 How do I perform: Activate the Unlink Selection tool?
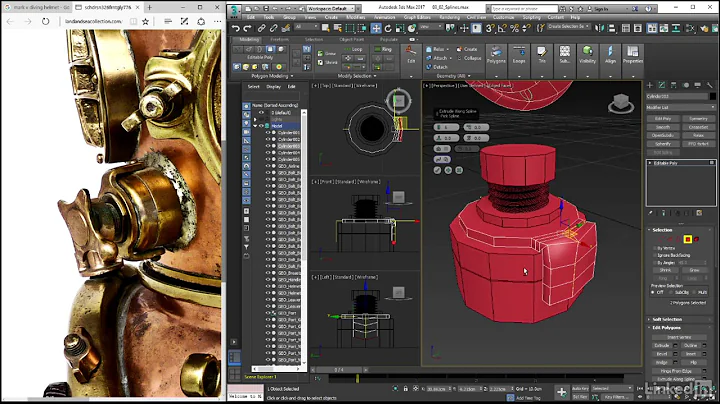point(273,28)
